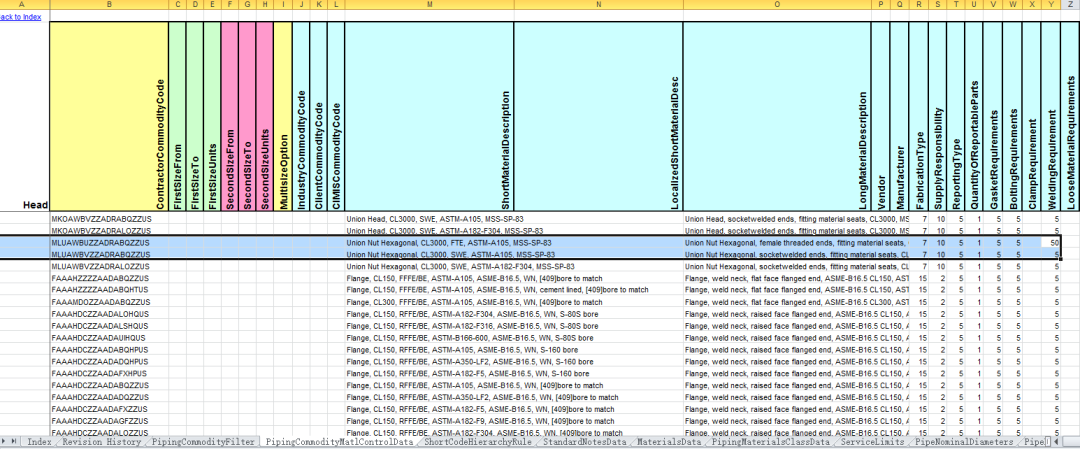Select 'Flange, CL300, FFFE/BE, ASTM-A105' description cell
The width and height of the screenshot is (1080, 449).
pos(428,302)
